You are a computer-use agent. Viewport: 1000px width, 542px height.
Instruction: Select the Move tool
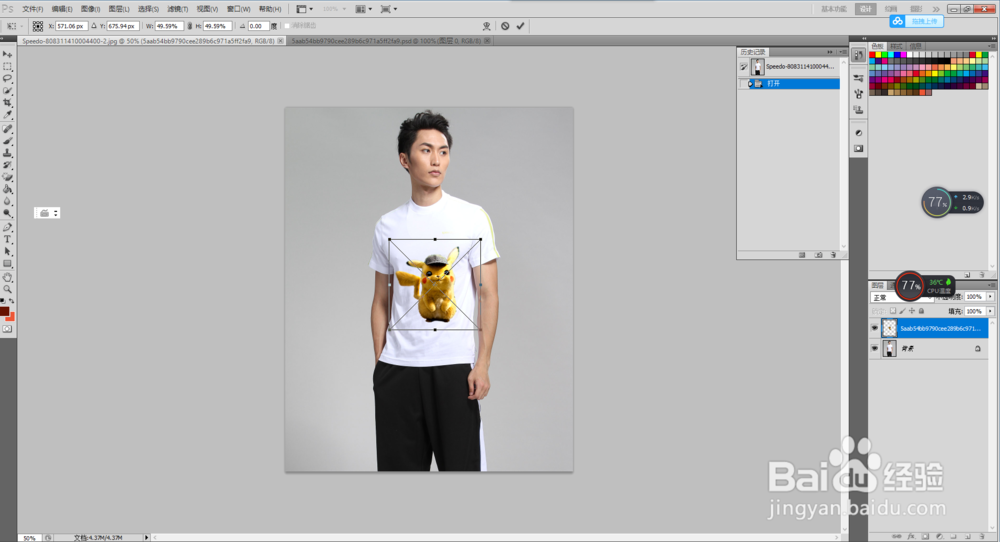pyautogui.click(x=8, y=54)
